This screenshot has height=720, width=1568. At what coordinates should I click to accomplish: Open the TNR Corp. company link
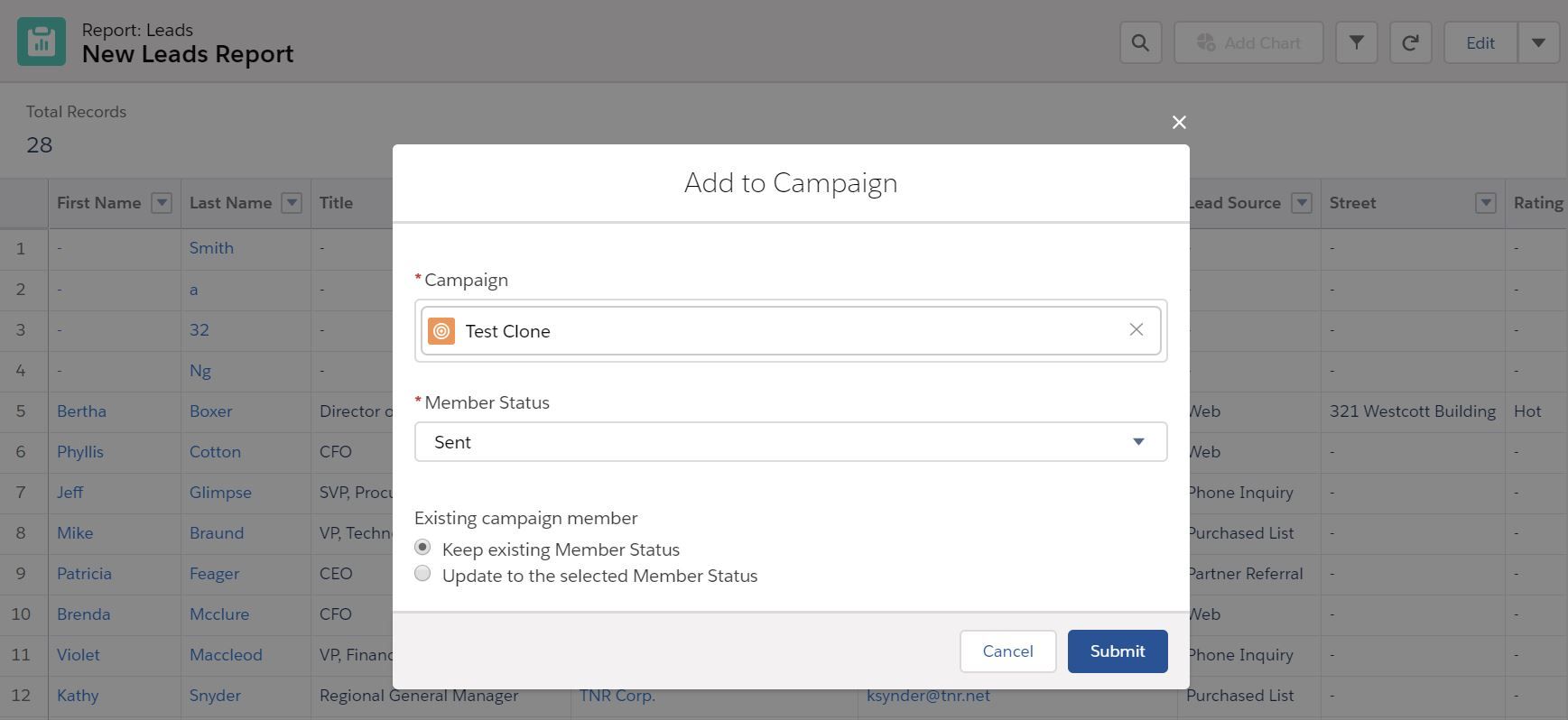[617, 696]
